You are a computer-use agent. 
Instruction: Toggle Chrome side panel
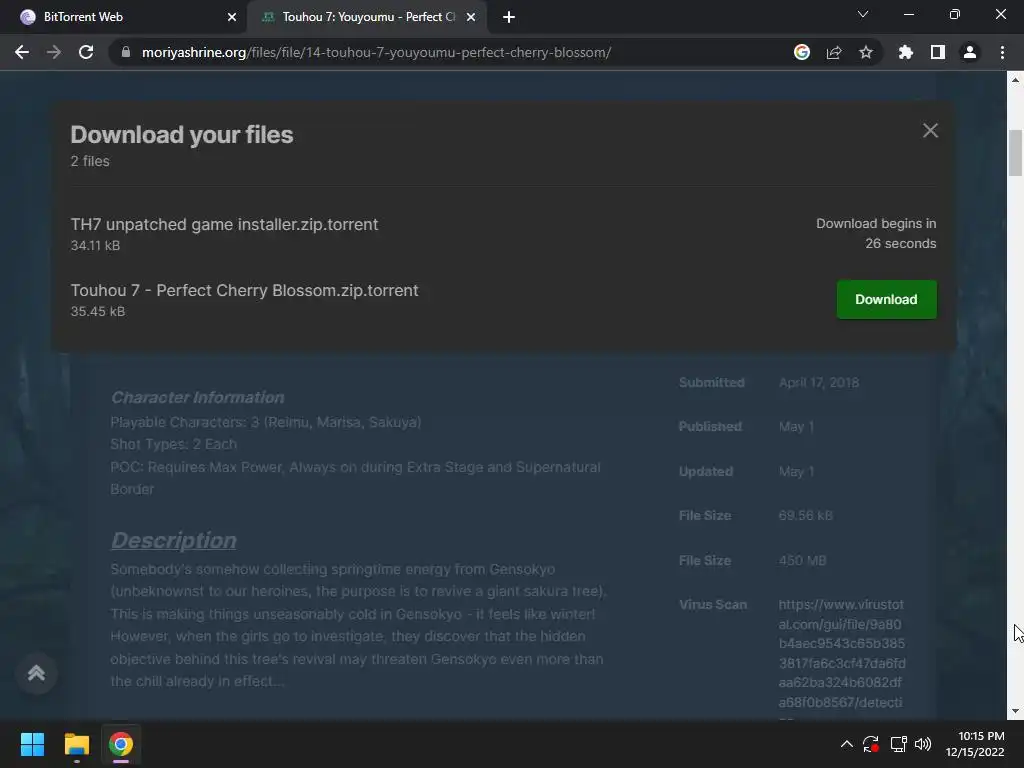tap(937, 52)
